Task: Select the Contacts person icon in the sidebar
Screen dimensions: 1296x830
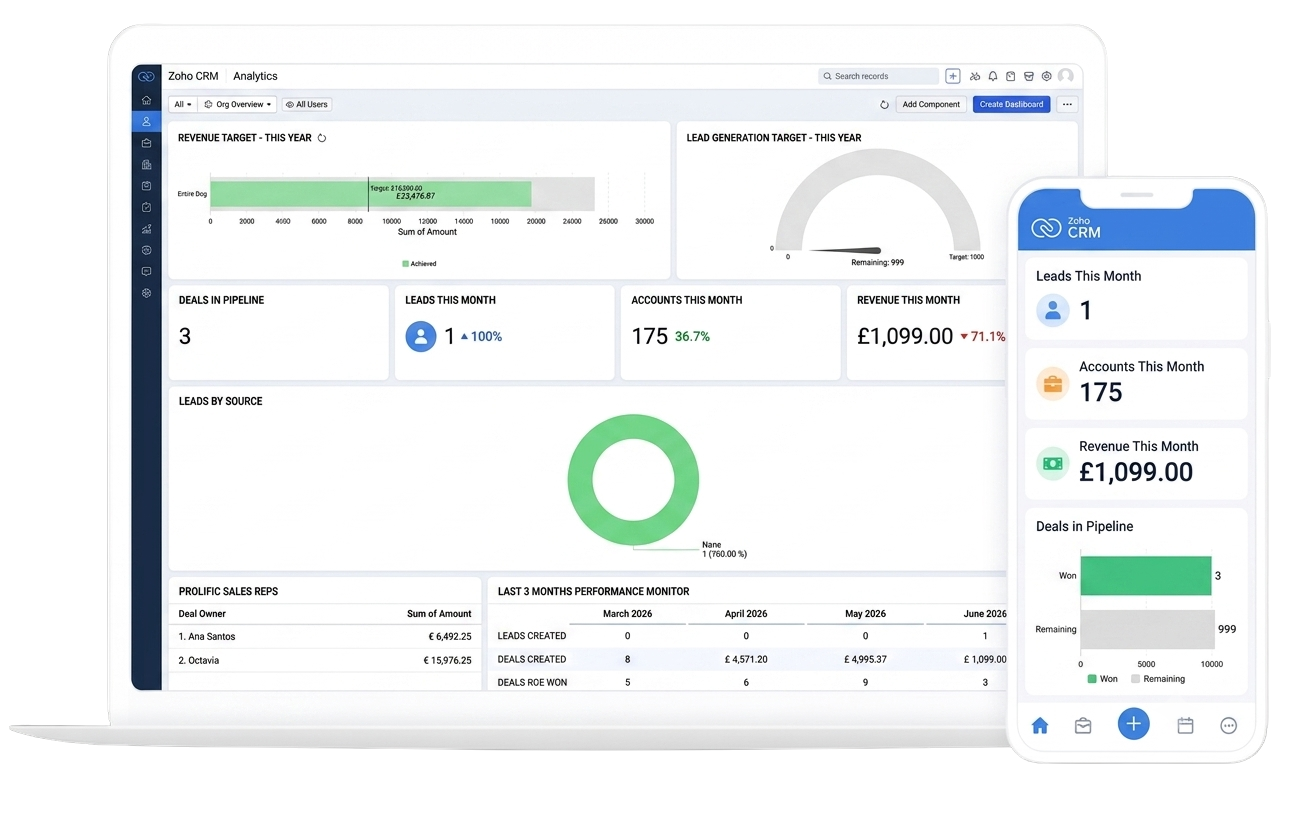Action: coord(146,121)
